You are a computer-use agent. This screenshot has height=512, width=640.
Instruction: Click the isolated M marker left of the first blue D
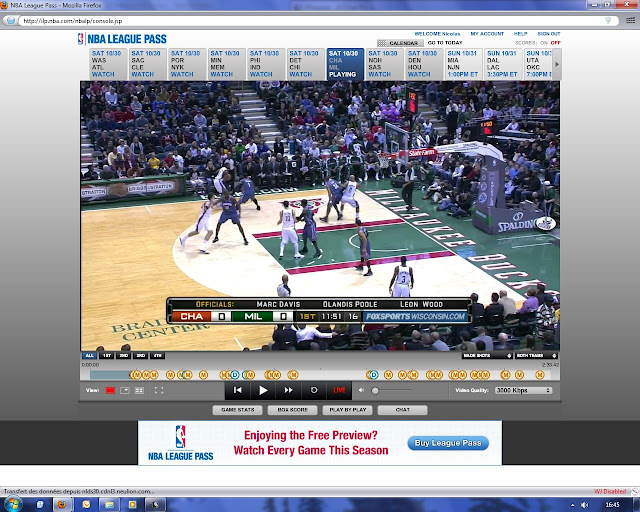[203, 375]
